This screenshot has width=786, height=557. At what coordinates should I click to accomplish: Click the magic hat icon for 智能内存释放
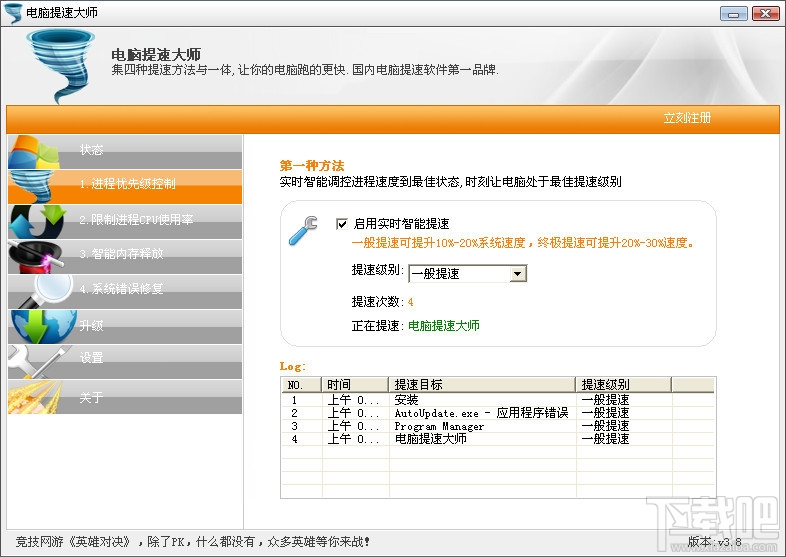[x=38, y=256]
